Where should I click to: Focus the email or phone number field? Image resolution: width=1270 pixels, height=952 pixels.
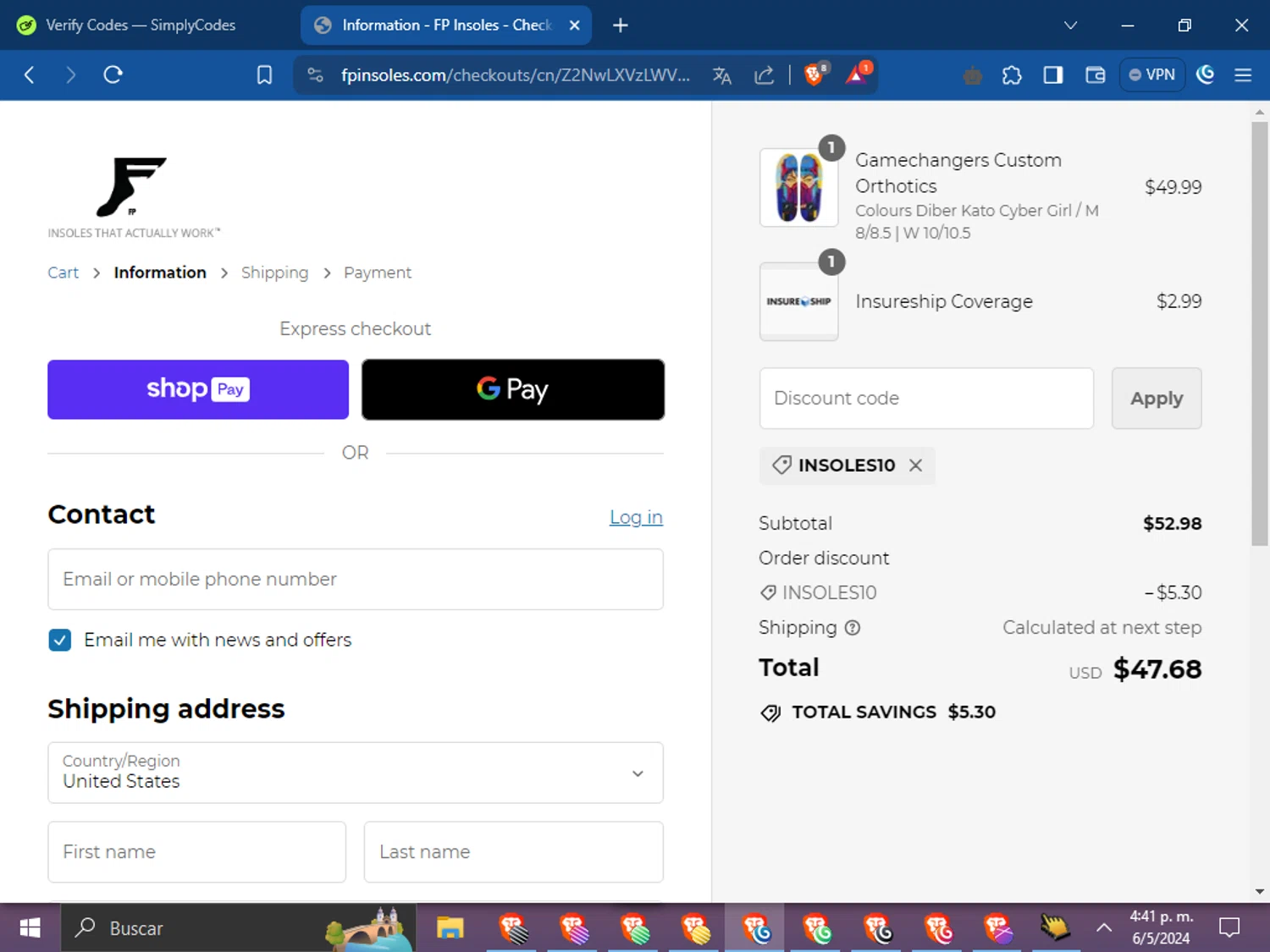coord(356,579)
